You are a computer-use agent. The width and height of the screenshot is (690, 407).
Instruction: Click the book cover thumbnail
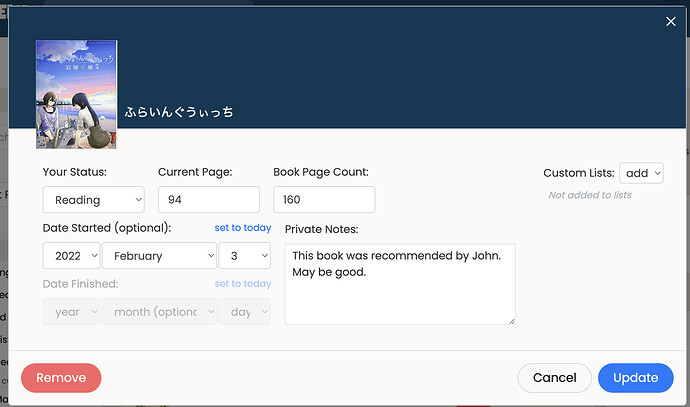77,95
